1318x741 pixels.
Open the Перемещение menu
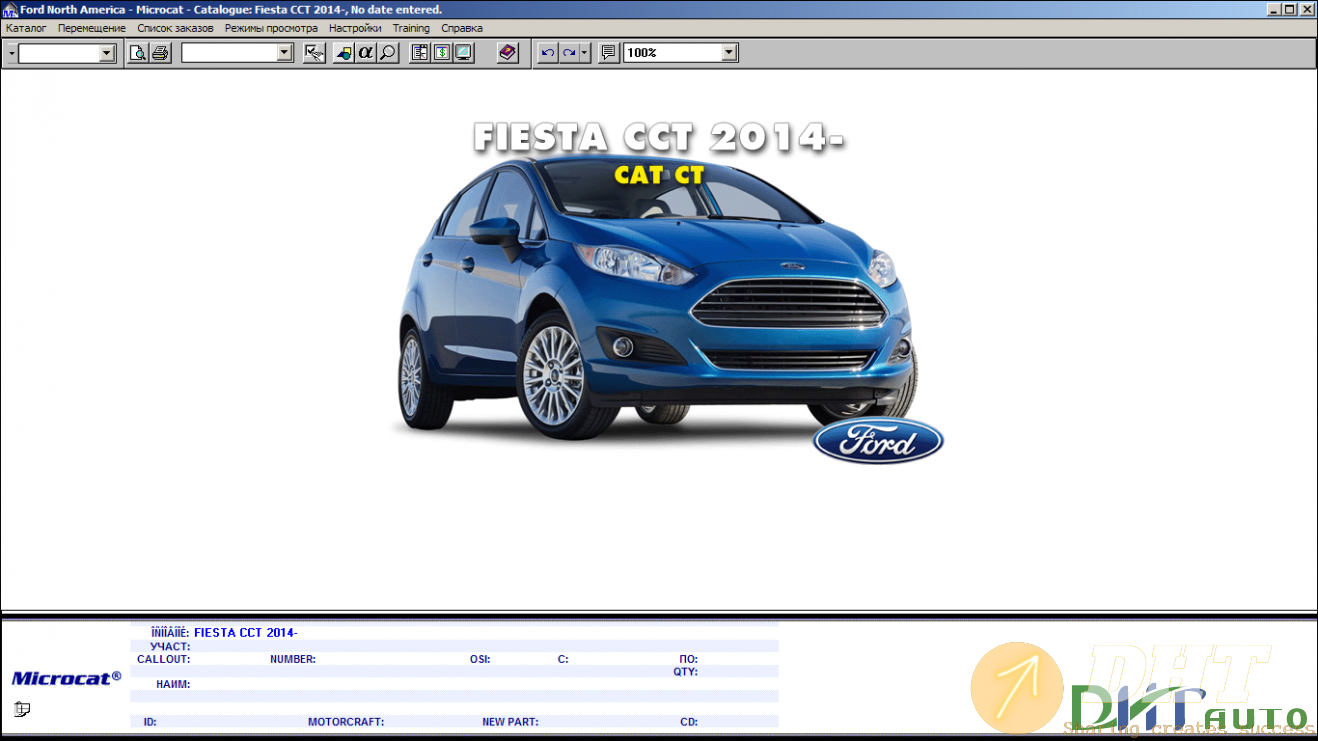[92, 28]
